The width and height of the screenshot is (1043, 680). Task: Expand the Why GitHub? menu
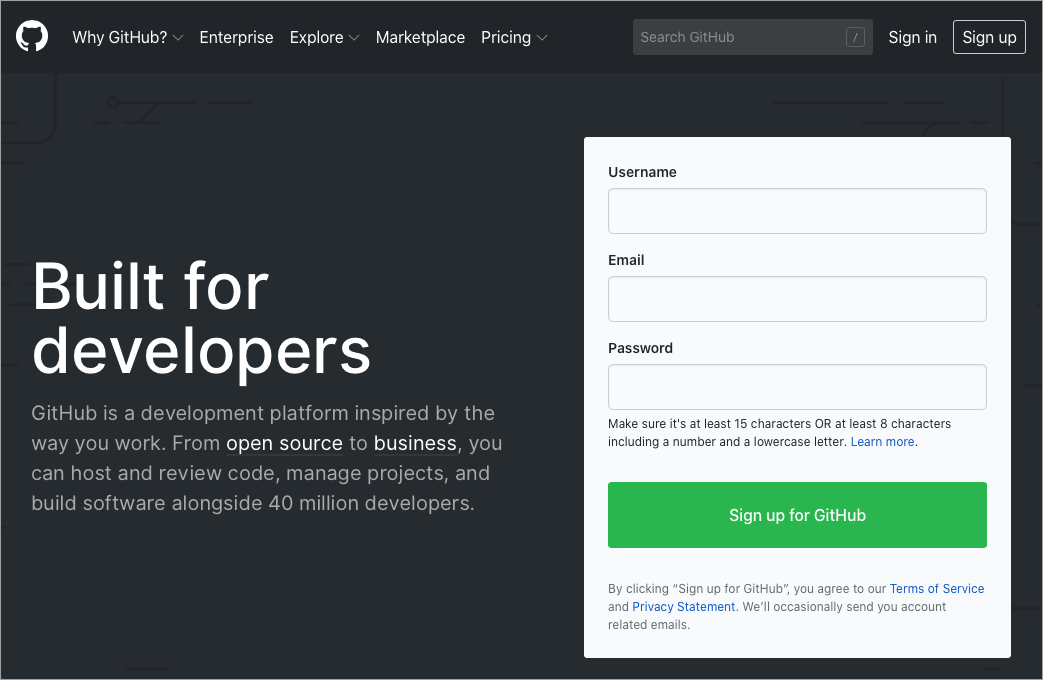127,37
